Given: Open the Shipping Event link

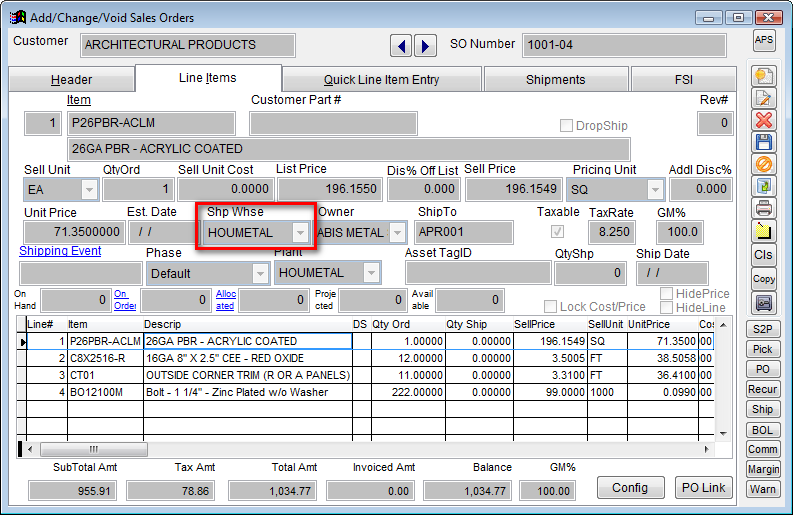Looking at the screenshot, I should point(60,251).
